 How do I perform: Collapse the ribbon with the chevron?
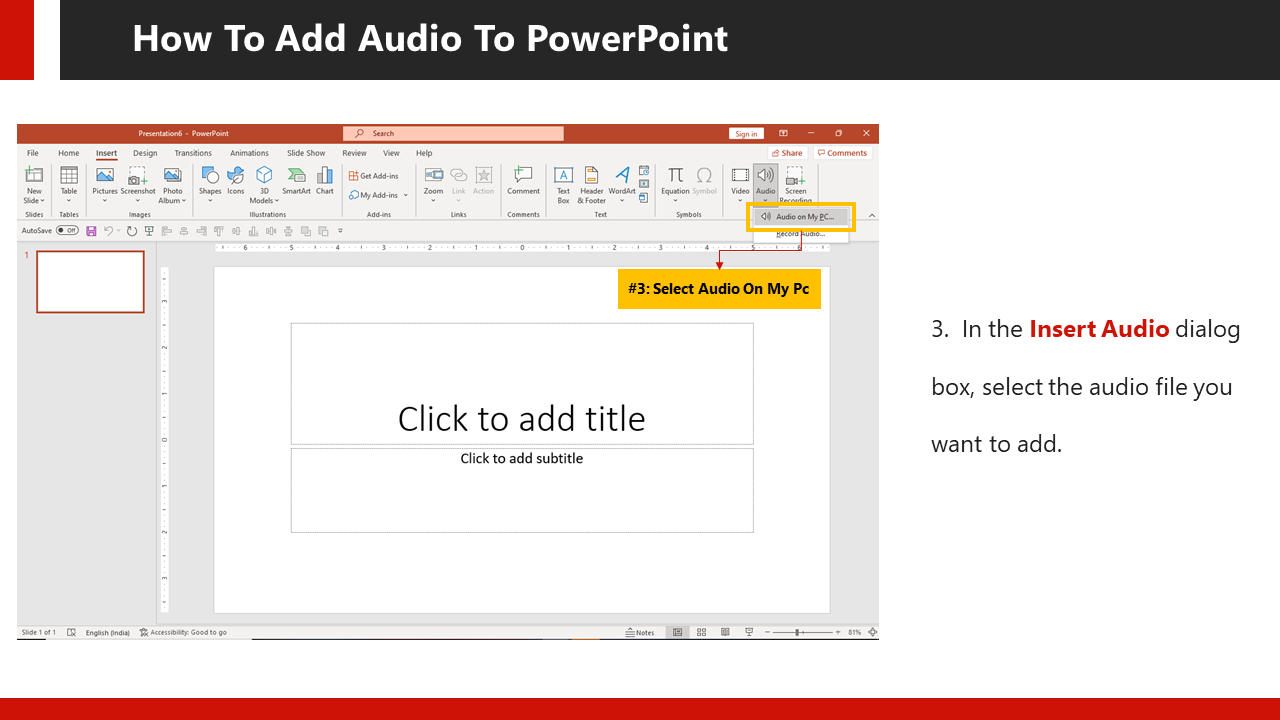coord(872,216)
